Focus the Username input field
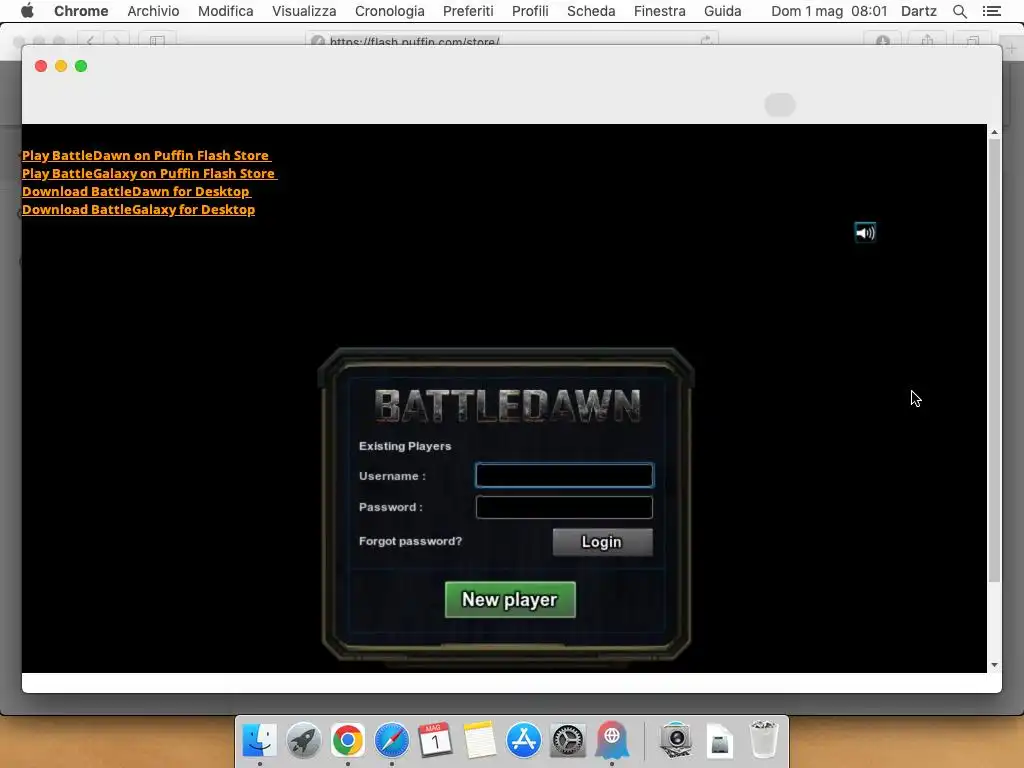This screenshot has width=1024, height=768. pyautogui.click(x=564, y=475)
